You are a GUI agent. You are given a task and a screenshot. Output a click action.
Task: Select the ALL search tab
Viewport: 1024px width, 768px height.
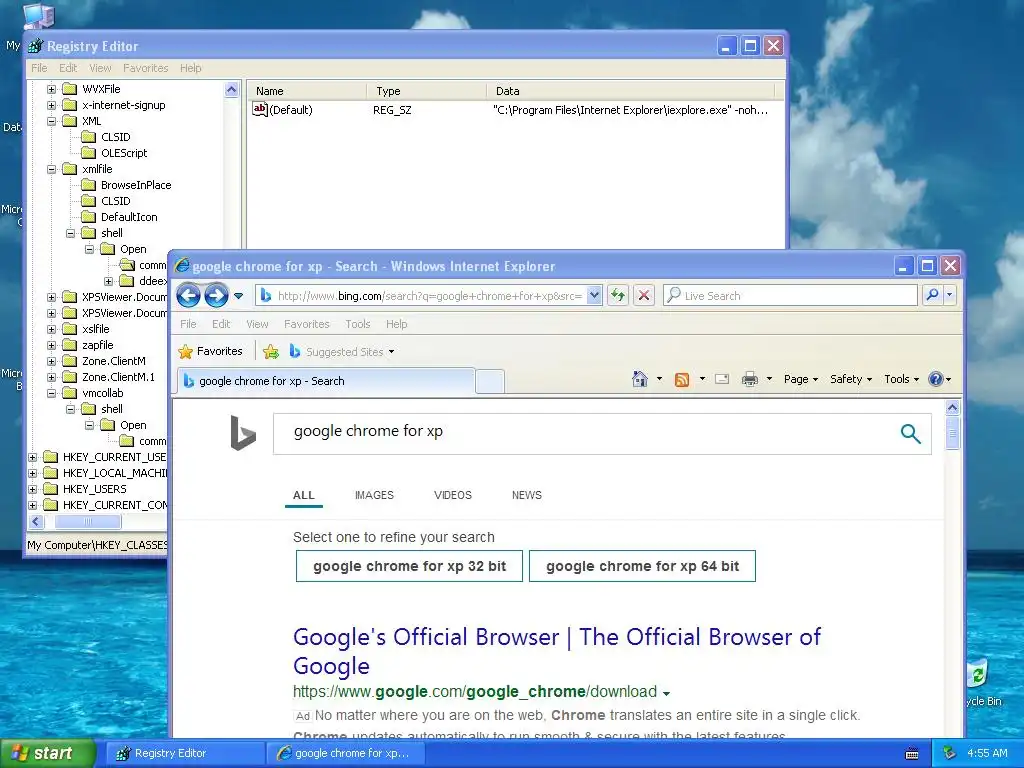(304, 495)
